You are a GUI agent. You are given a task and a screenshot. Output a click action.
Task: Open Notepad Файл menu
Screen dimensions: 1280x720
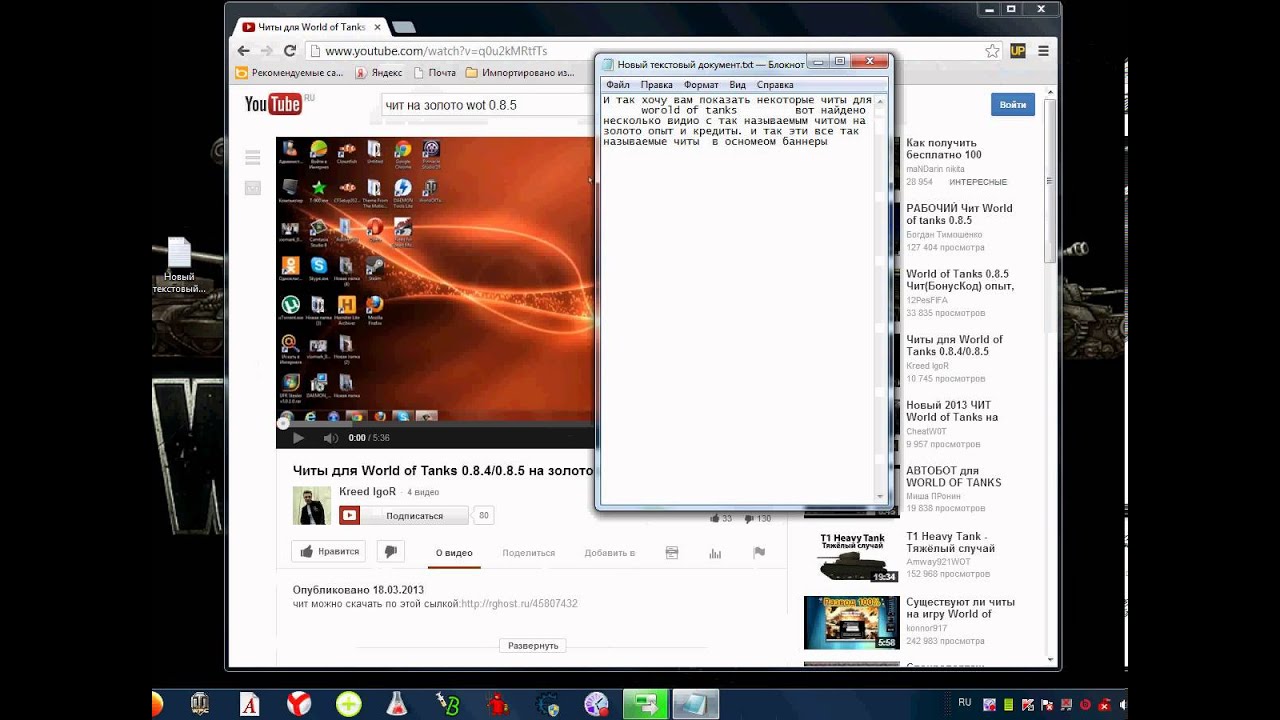click(618, 85)
